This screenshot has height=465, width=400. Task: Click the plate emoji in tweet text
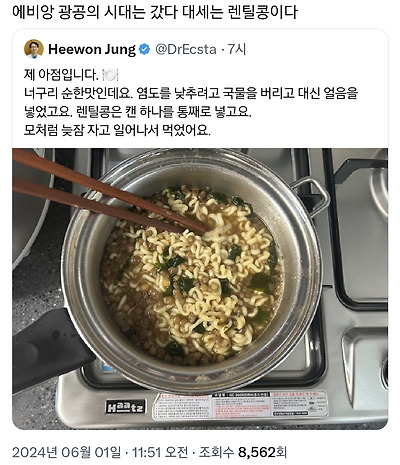pos(110,75)
